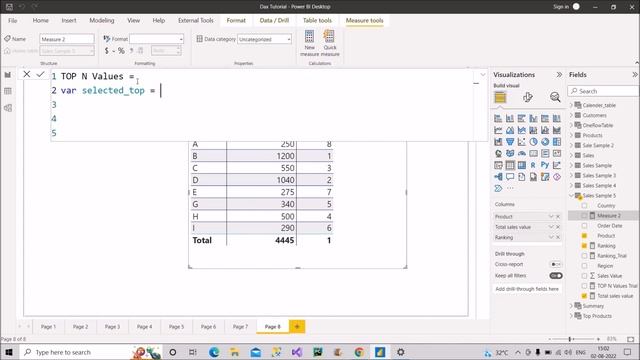The width and height of the screenshot is (640, 360).
Task: Click the Sign in button
Action: (x=560, y=7)
